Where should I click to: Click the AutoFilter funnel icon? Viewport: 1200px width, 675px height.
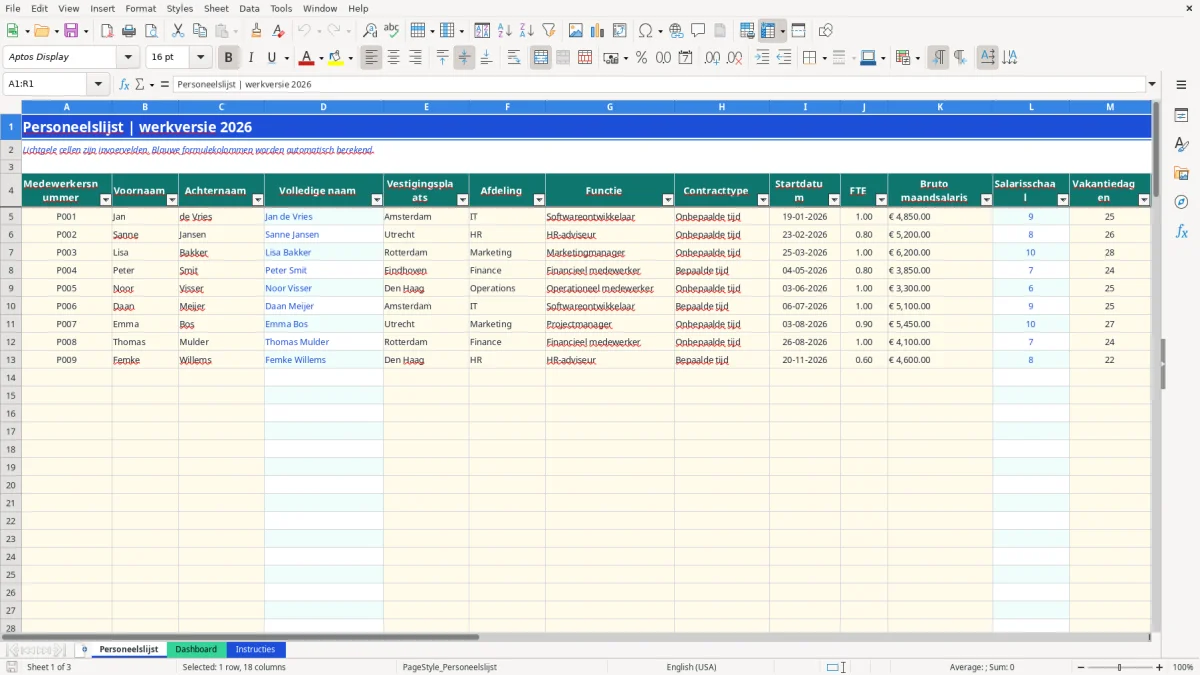pos(549,31)
